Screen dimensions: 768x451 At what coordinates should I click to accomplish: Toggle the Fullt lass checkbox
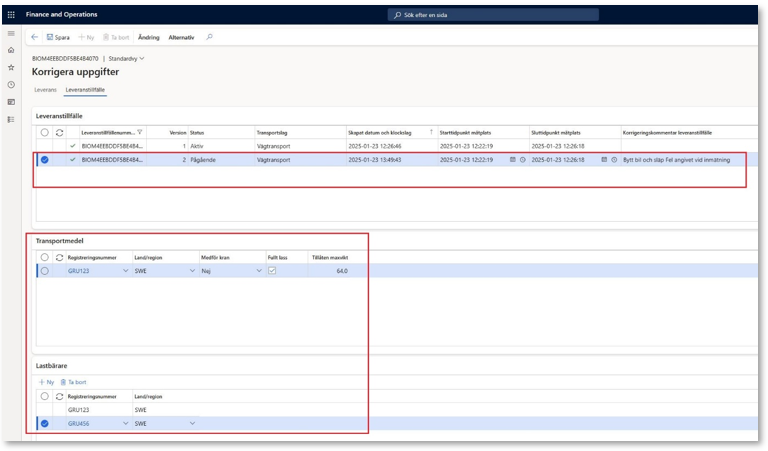pyautogui.click(x=272, y=270)
